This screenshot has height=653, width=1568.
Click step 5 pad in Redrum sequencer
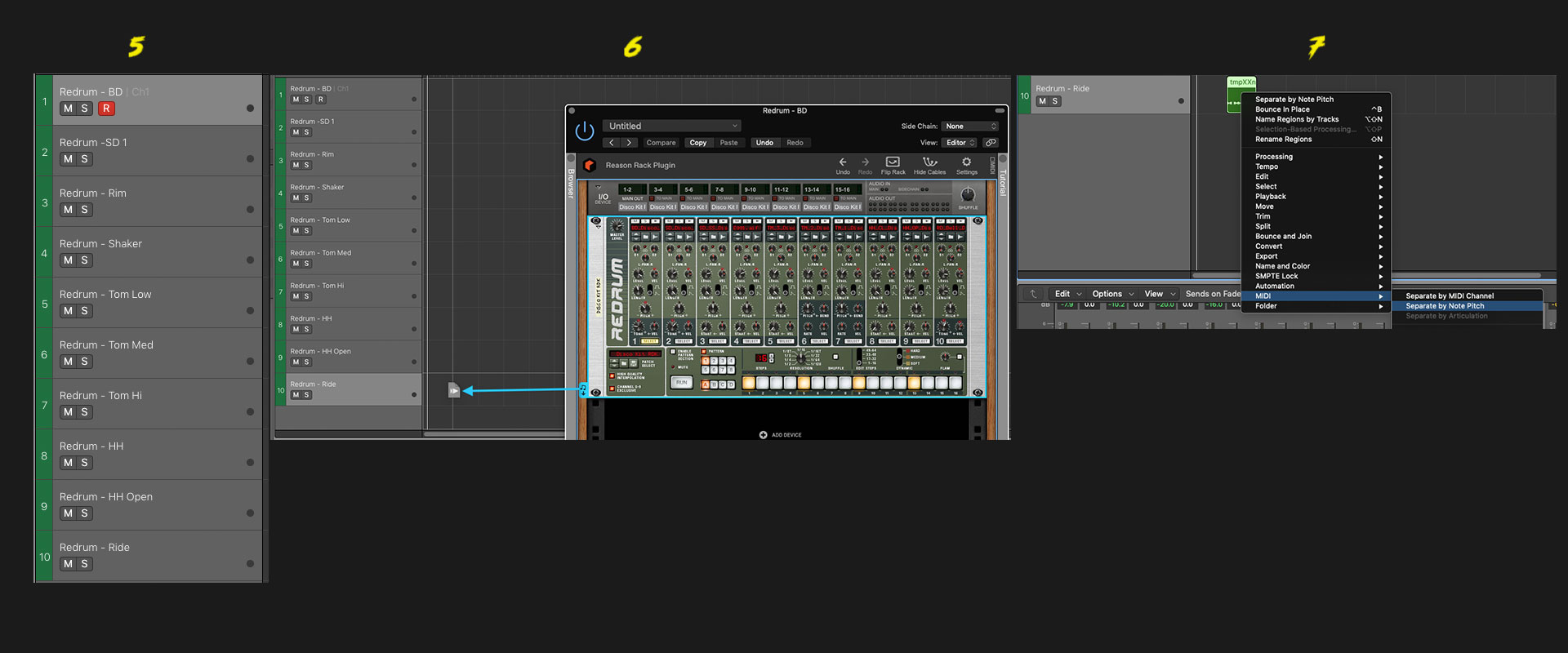tap(804, 383)
